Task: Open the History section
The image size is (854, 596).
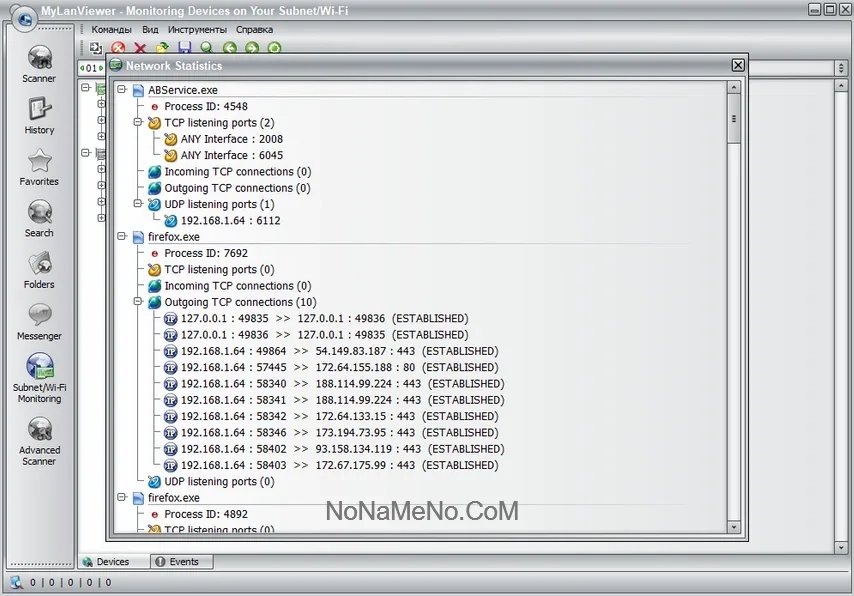Action: [x=39, y=114]
